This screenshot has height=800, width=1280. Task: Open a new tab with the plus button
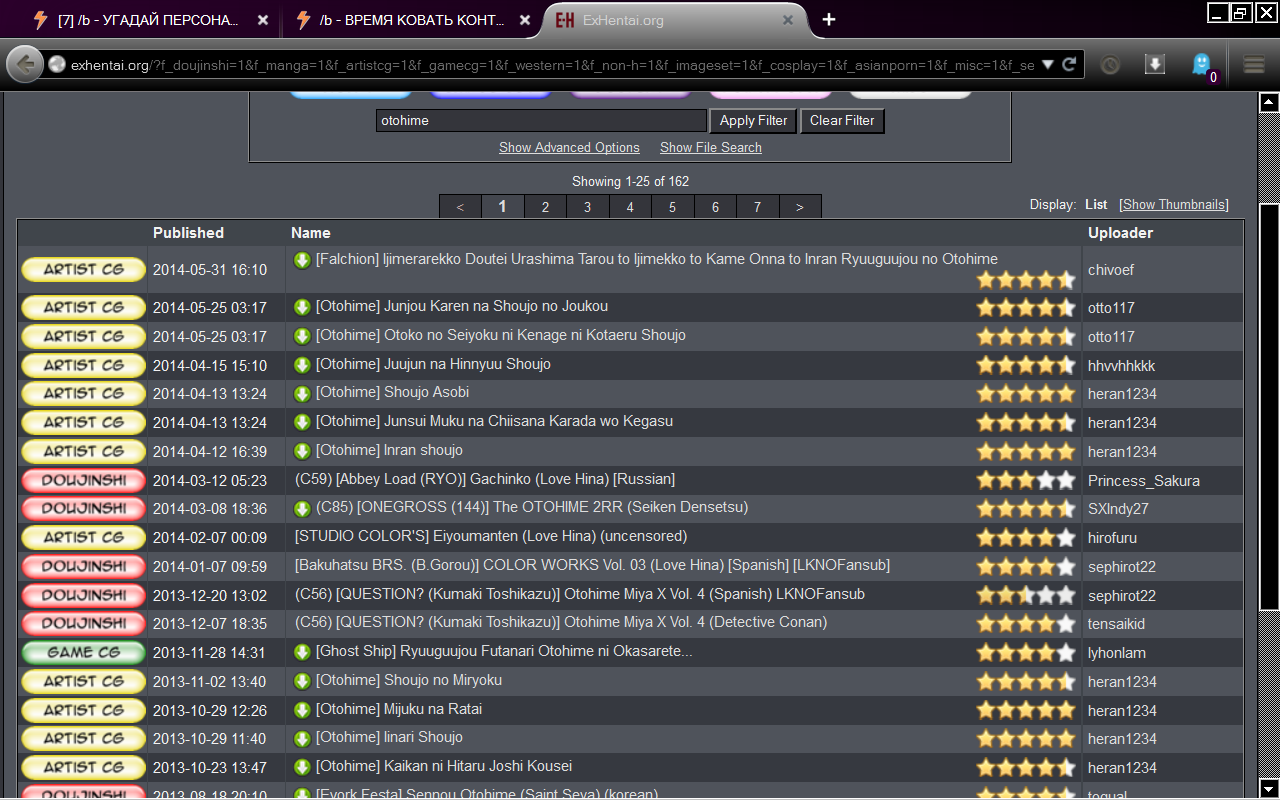(x=829, y=19)
